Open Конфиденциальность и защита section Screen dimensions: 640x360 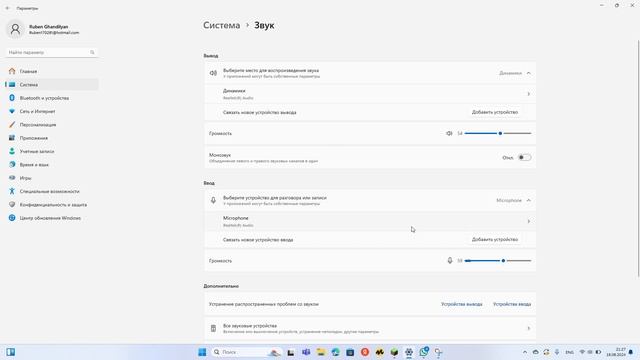[x=53, y=205]
